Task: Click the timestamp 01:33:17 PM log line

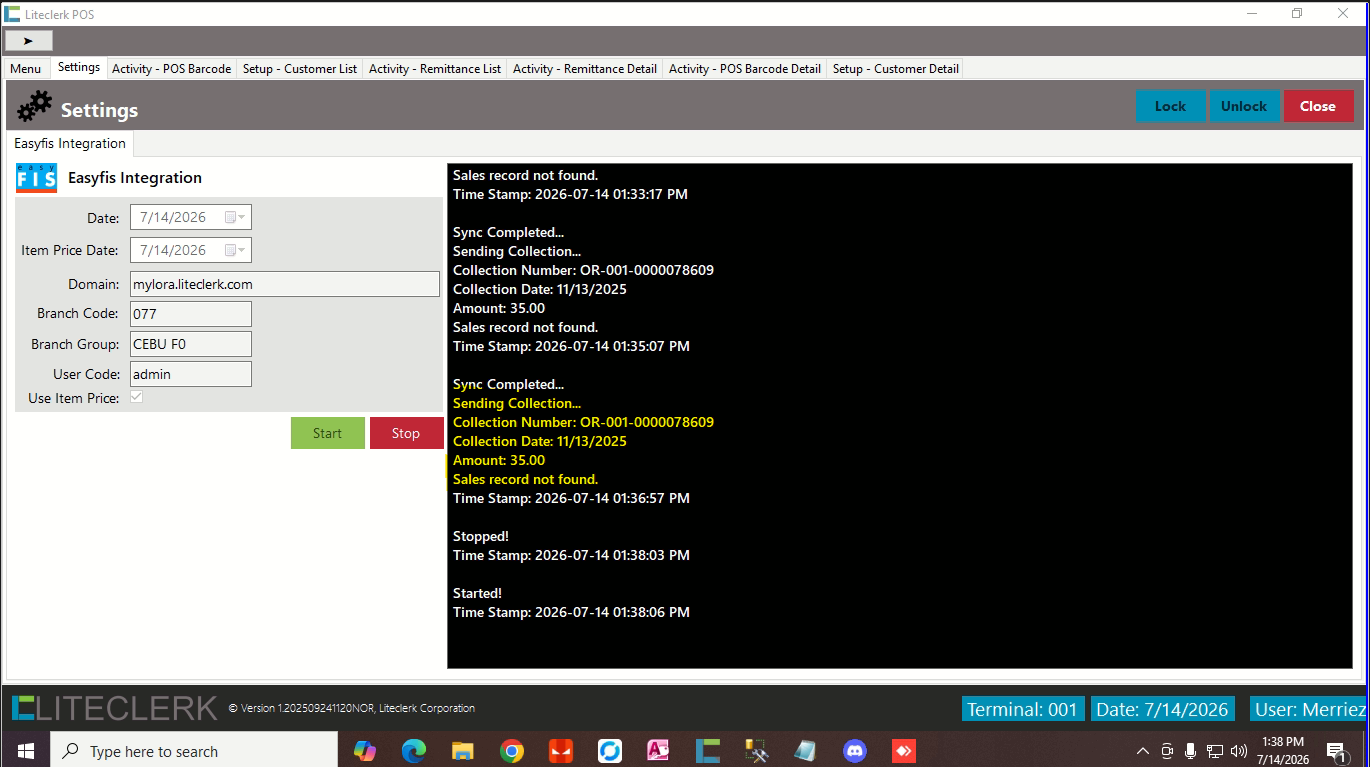Action: click(x=570, y=194)
